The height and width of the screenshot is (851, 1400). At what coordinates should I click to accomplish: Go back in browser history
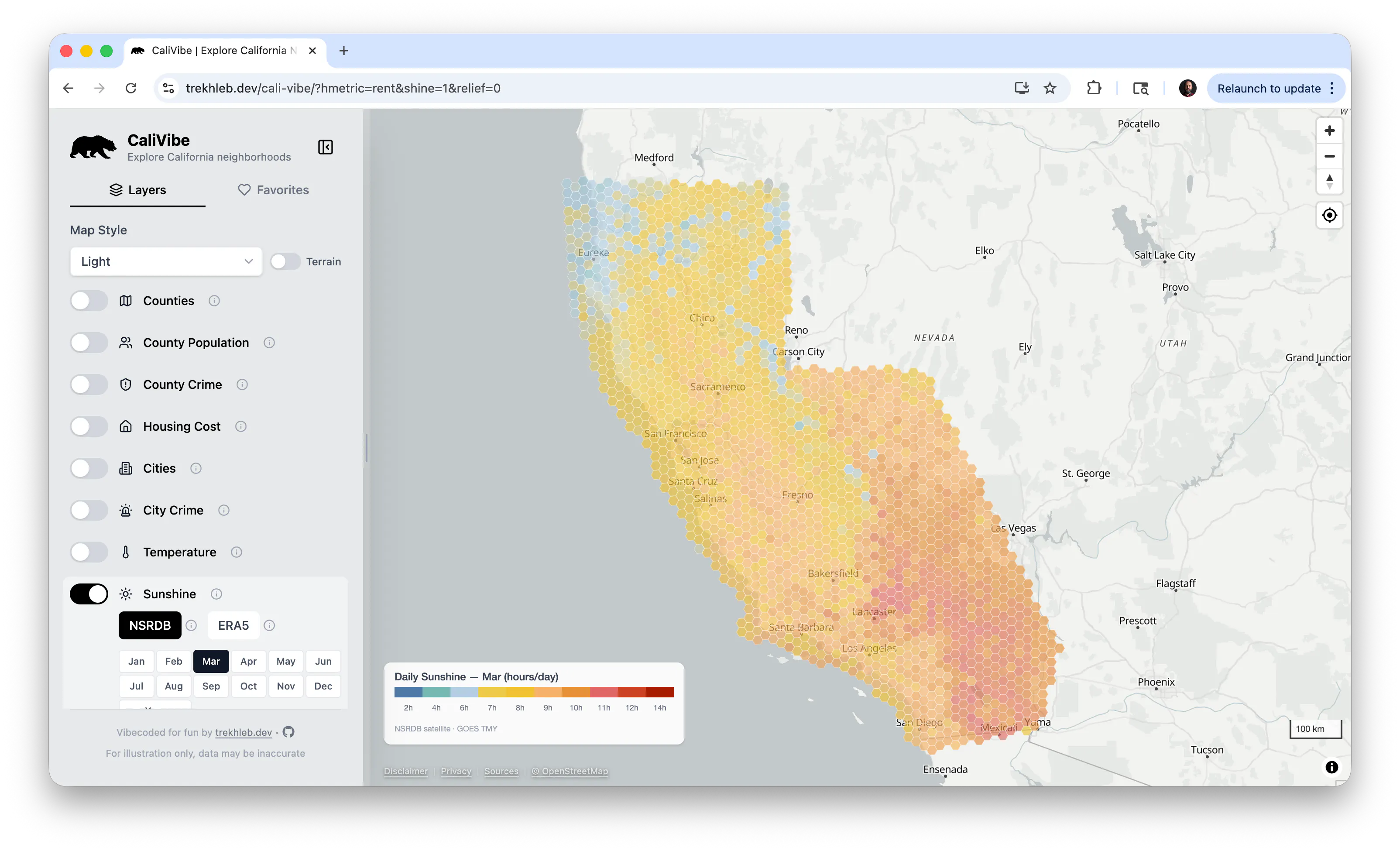(x=68, y=88)
